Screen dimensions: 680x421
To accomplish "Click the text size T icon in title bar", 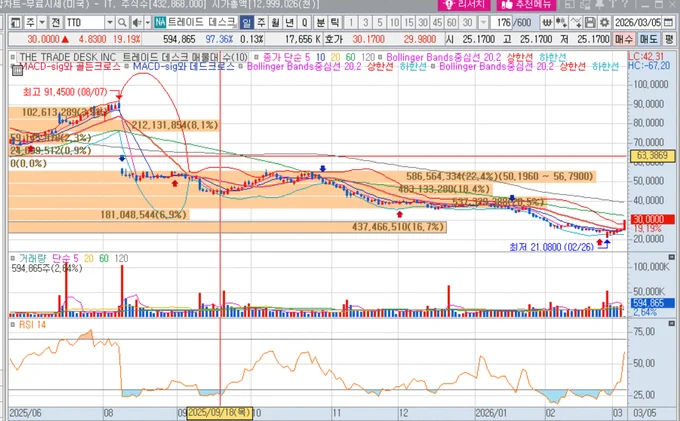I will click(x=613, y=4).
